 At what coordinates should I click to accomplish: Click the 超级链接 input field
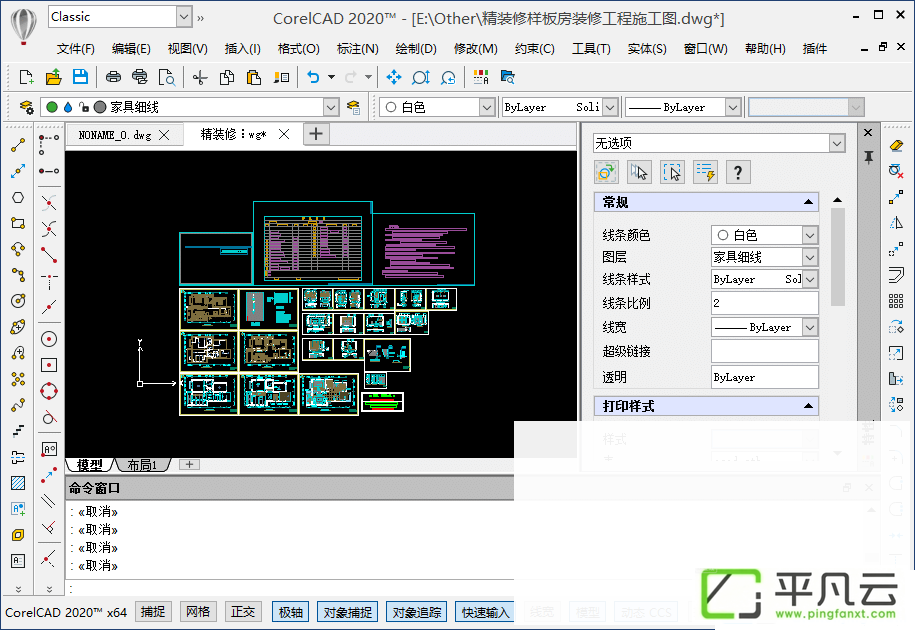(x=764, y=351)
